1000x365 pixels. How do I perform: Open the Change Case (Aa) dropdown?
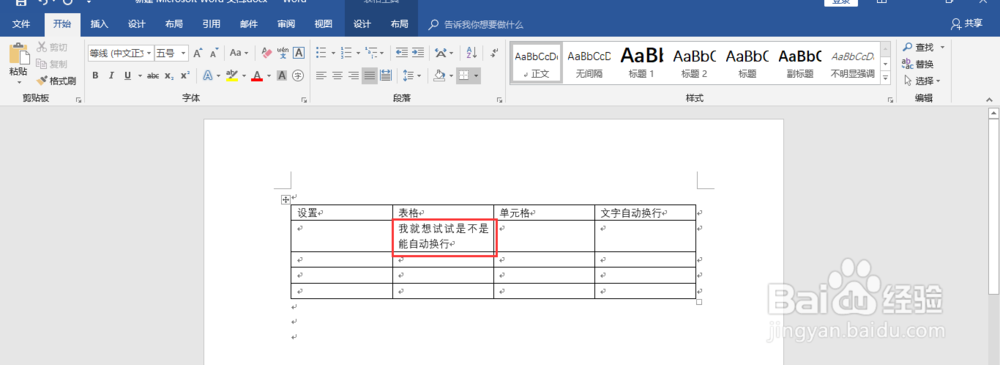[239, 53]
